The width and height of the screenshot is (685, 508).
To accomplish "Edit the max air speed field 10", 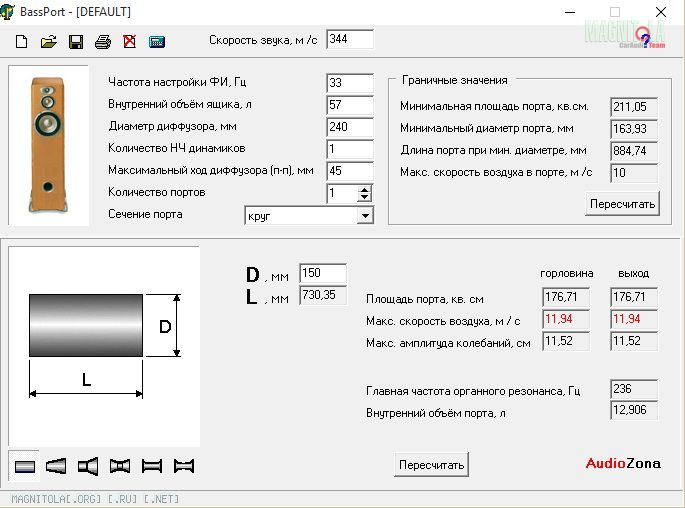I will coord(634,173).
